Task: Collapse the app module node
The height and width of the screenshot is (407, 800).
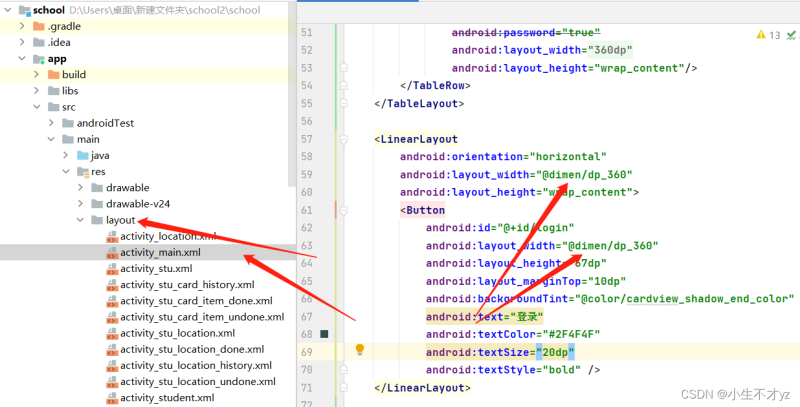Action: point(22,59)
